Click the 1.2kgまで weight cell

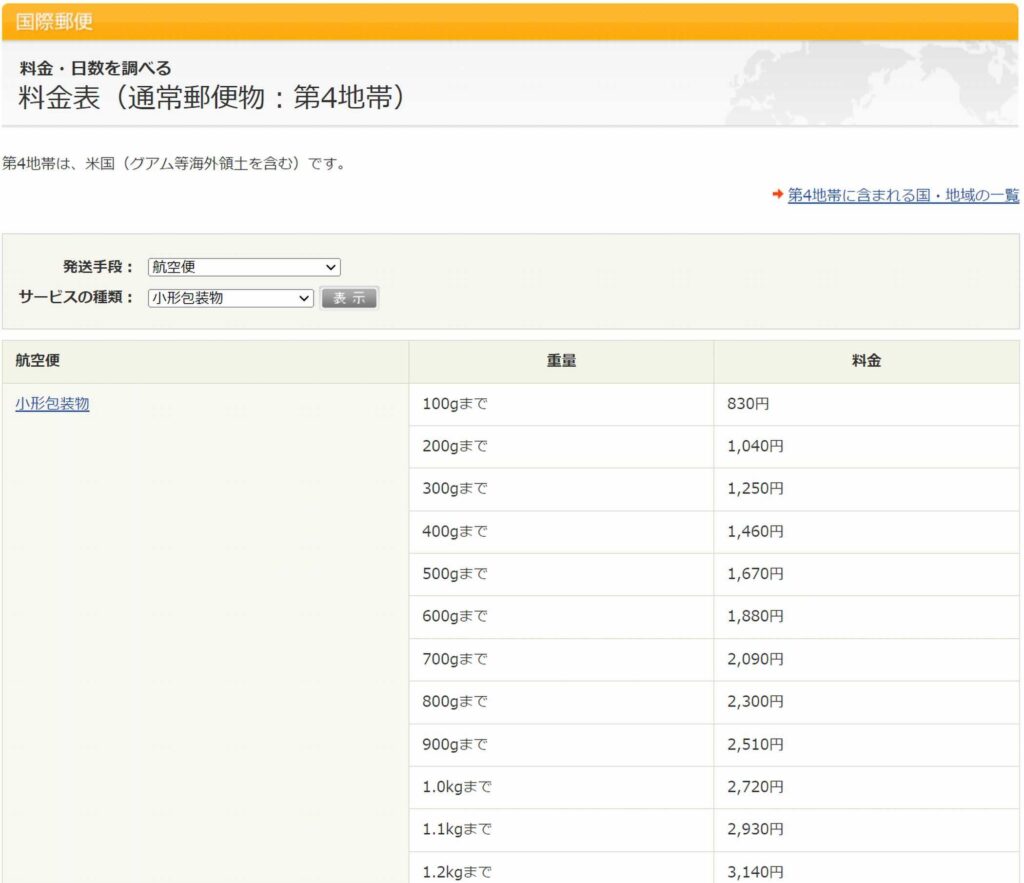pyautogui.click(x=457, y=871)
